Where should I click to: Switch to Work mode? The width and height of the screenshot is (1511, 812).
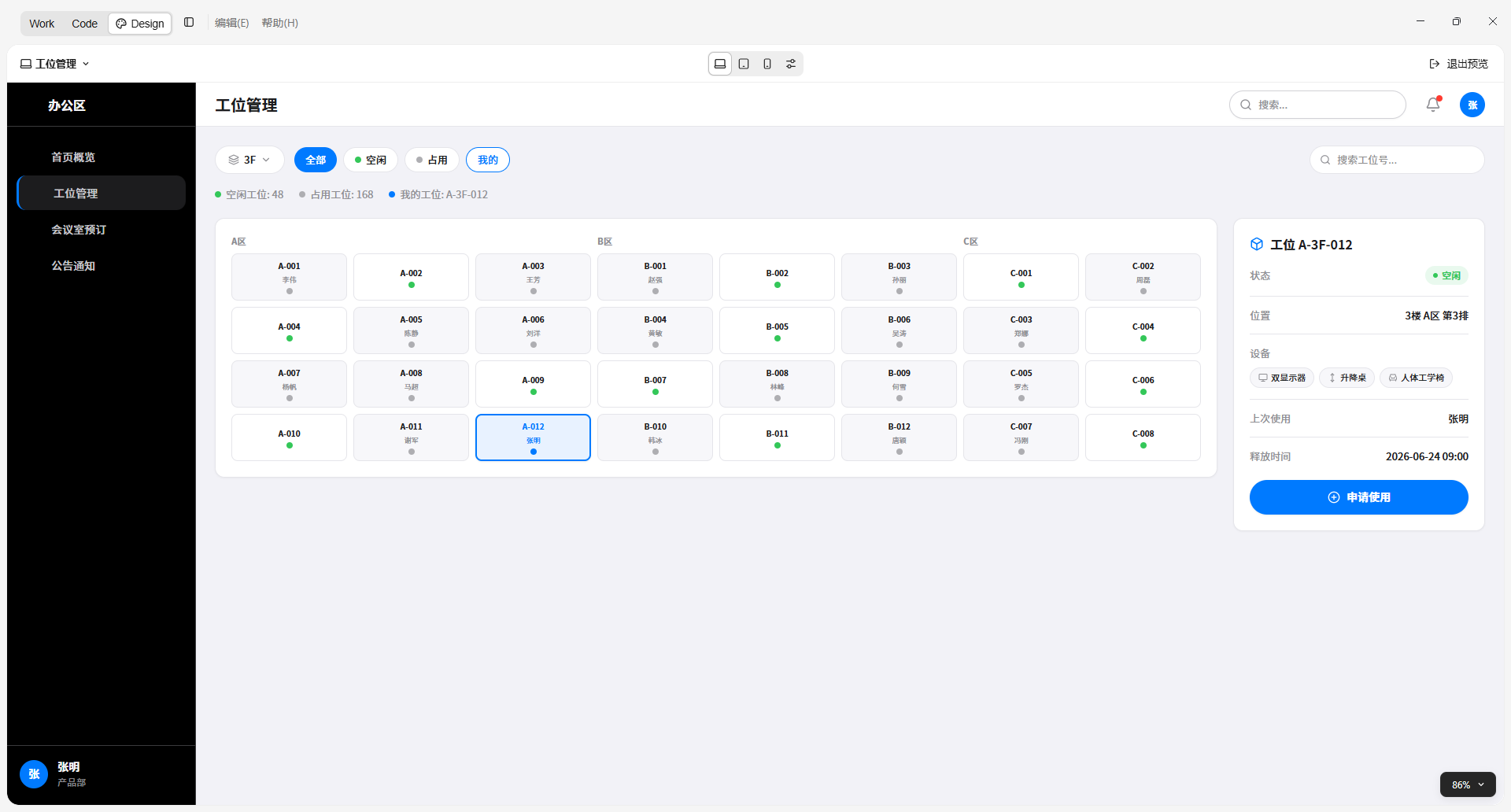point(42,24)
